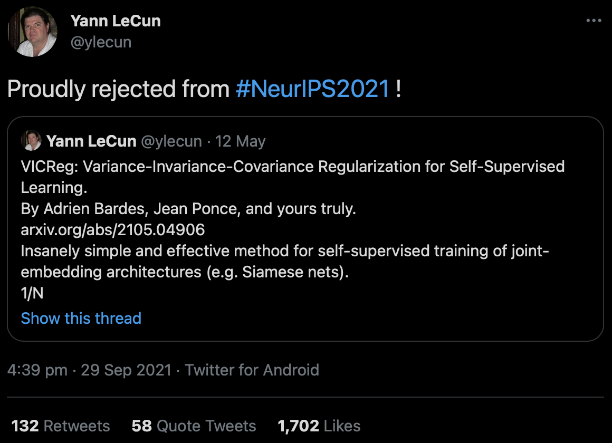612x443 pixels.
Task: Open the Twitter for Android source link
Action: (251, 370)
